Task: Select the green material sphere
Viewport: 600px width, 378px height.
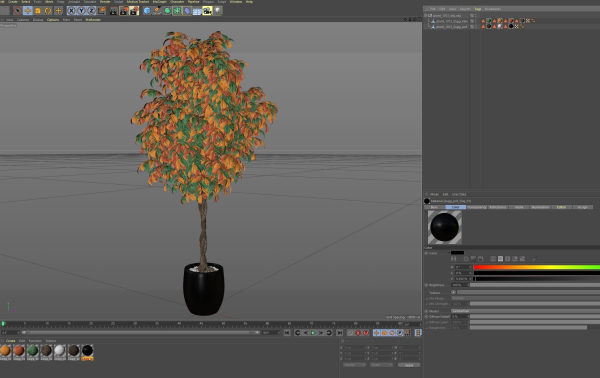Action: pos(33,350)
